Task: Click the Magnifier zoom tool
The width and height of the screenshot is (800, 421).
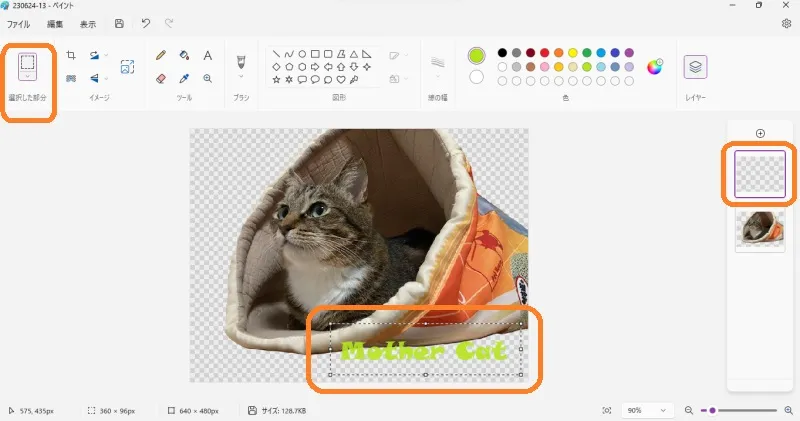Action: coord(208,78)
